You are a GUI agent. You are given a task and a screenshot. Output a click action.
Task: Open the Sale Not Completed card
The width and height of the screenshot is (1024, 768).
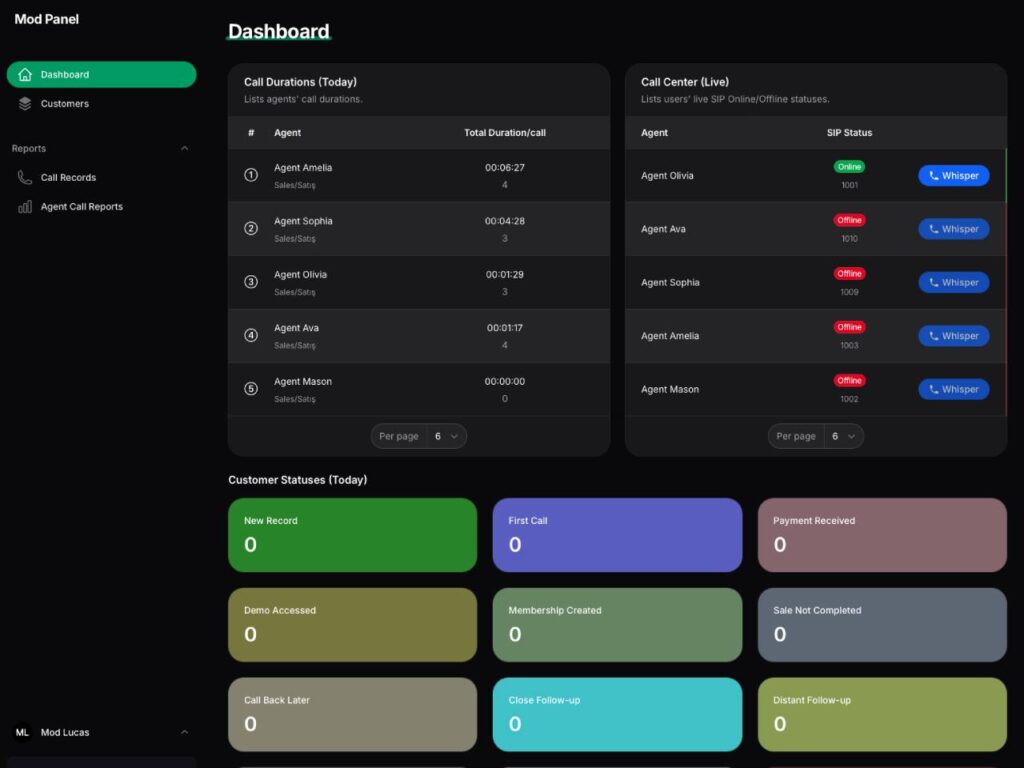pyautogui.click(x=882, y=625)
